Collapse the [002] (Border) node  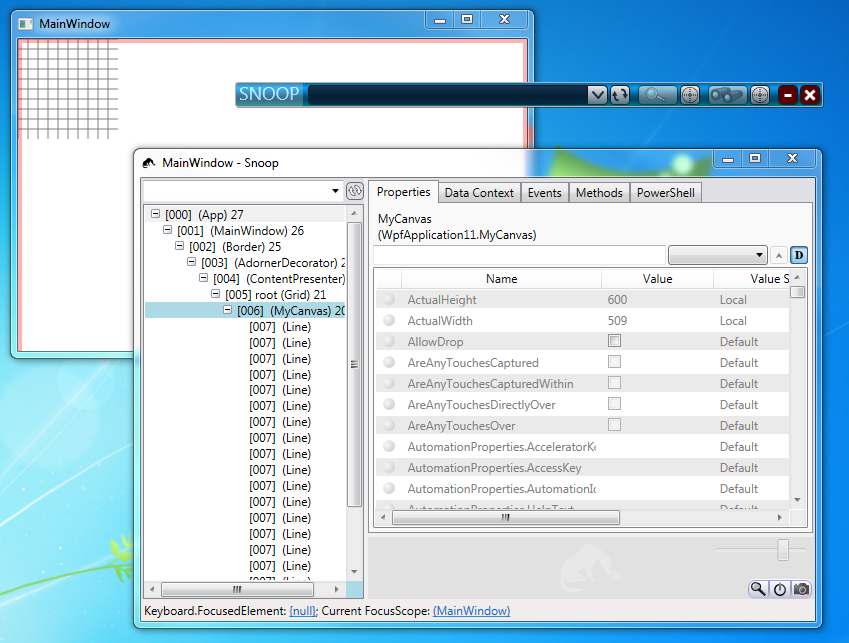click(x=179, y=246)
